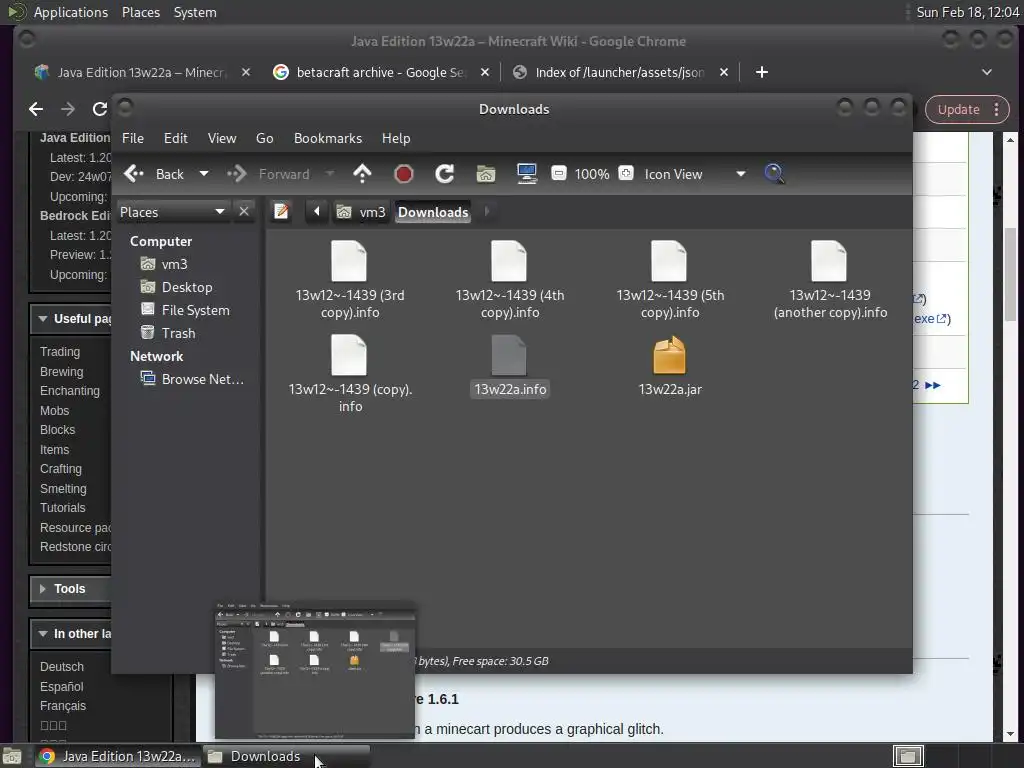This screenshot has height=768, width=1024.
Task: Click the path bar right scroll arrow
Action: [x=487, y=212]
